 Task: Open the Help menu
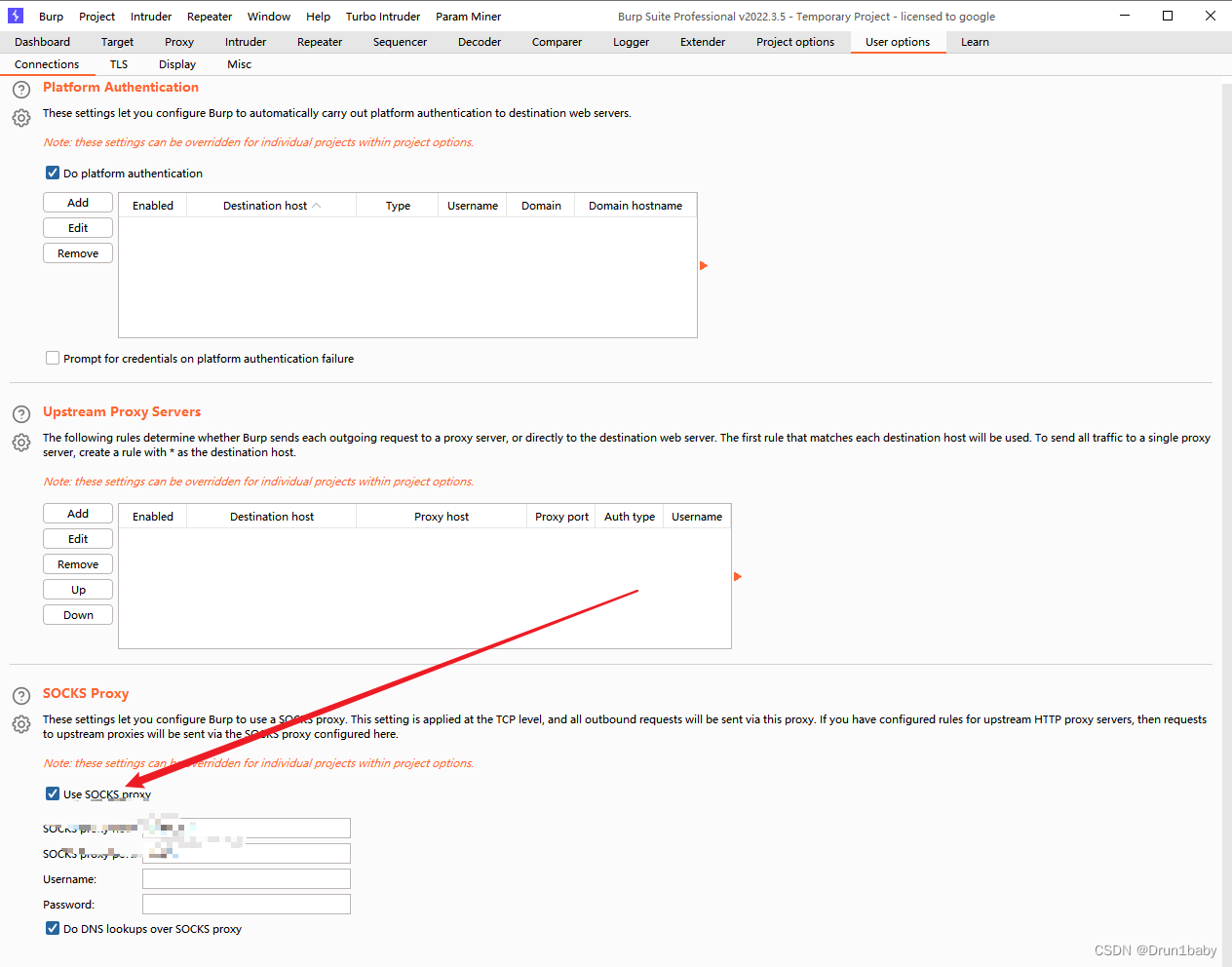pos(318,17)
